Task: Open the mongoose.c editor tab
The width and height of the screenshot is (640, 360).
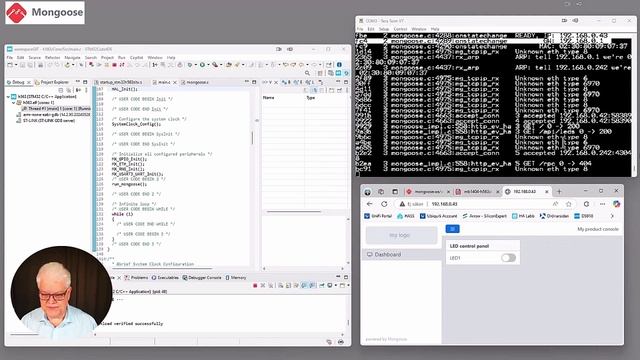Action: click(x=195, y=82)
